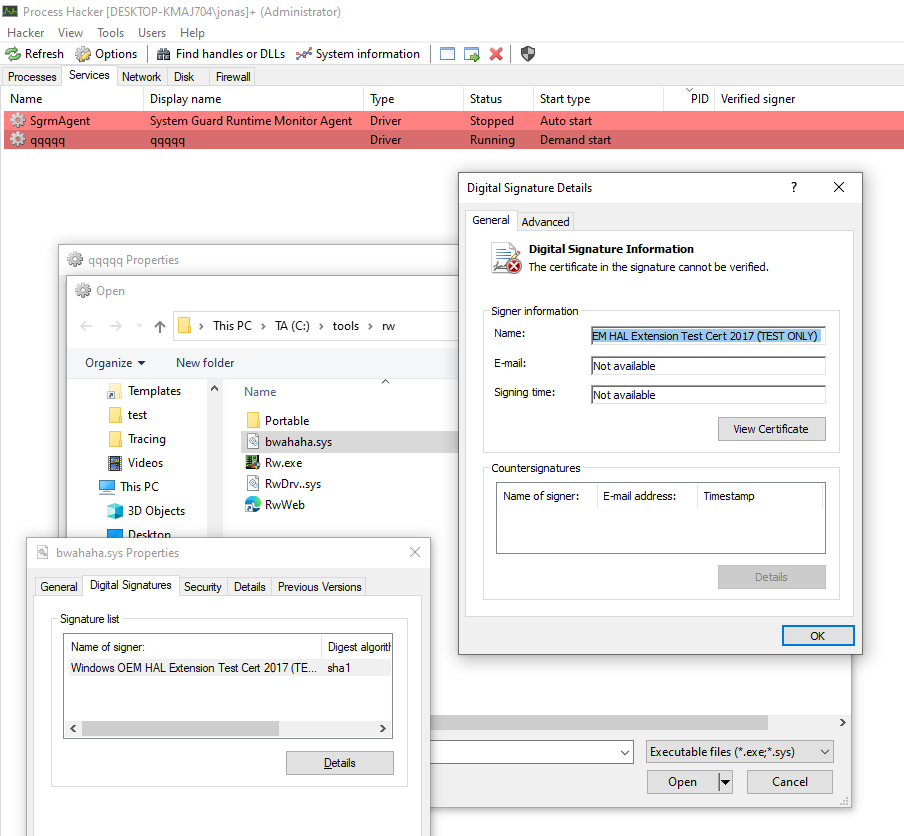Click the 3D Objects icon in tree
Viewport: 904px width, 836px height.
click(115, 511)
